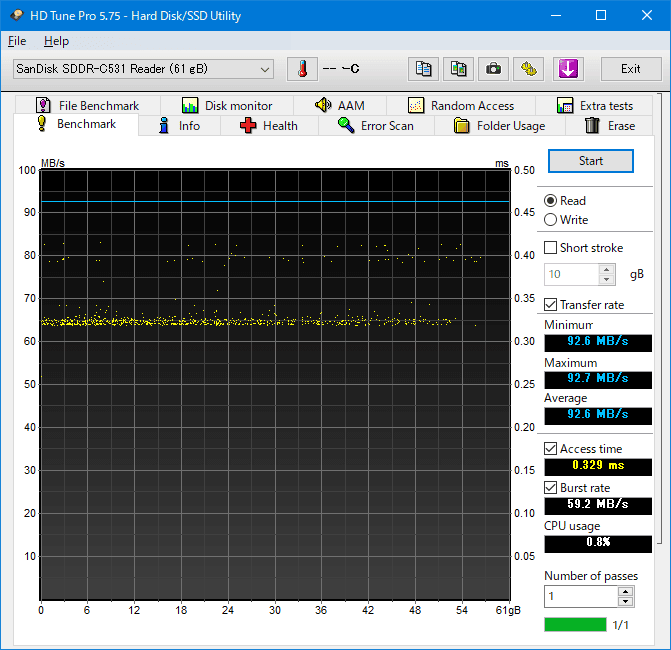The width and height of the screenshot is (671, 650).
Task: Click the green progress bar
Action: tap(575, 625)
